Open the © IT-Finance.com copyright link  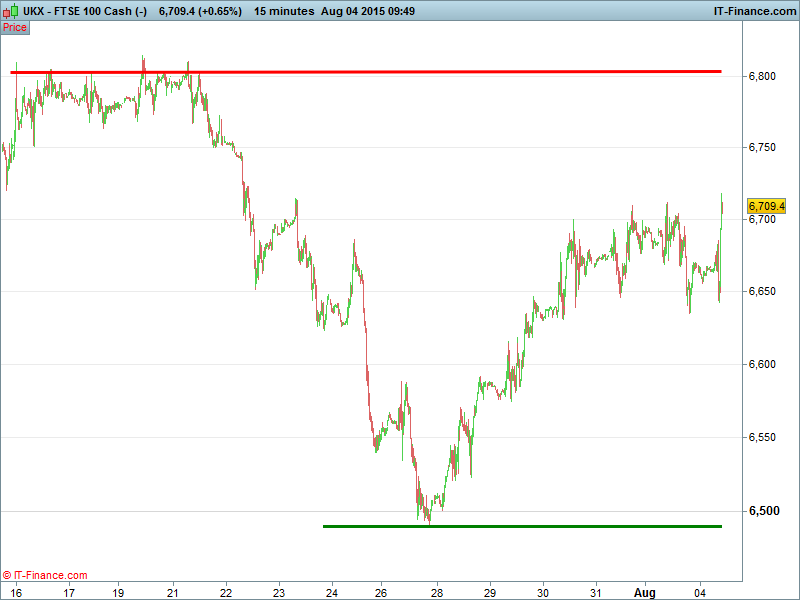pos(45,575)
